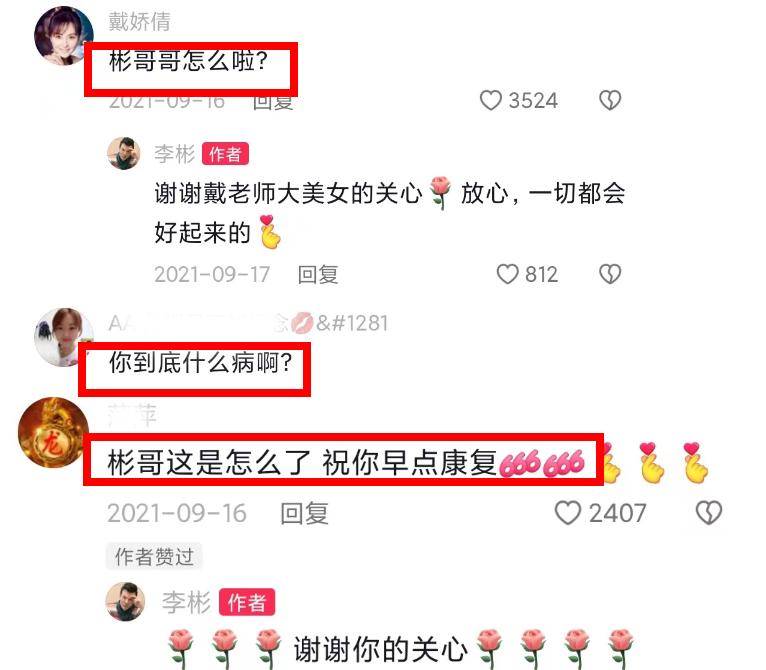
Task: Select the comment text 彬哥哥怎么啦?
Action: 189,62
